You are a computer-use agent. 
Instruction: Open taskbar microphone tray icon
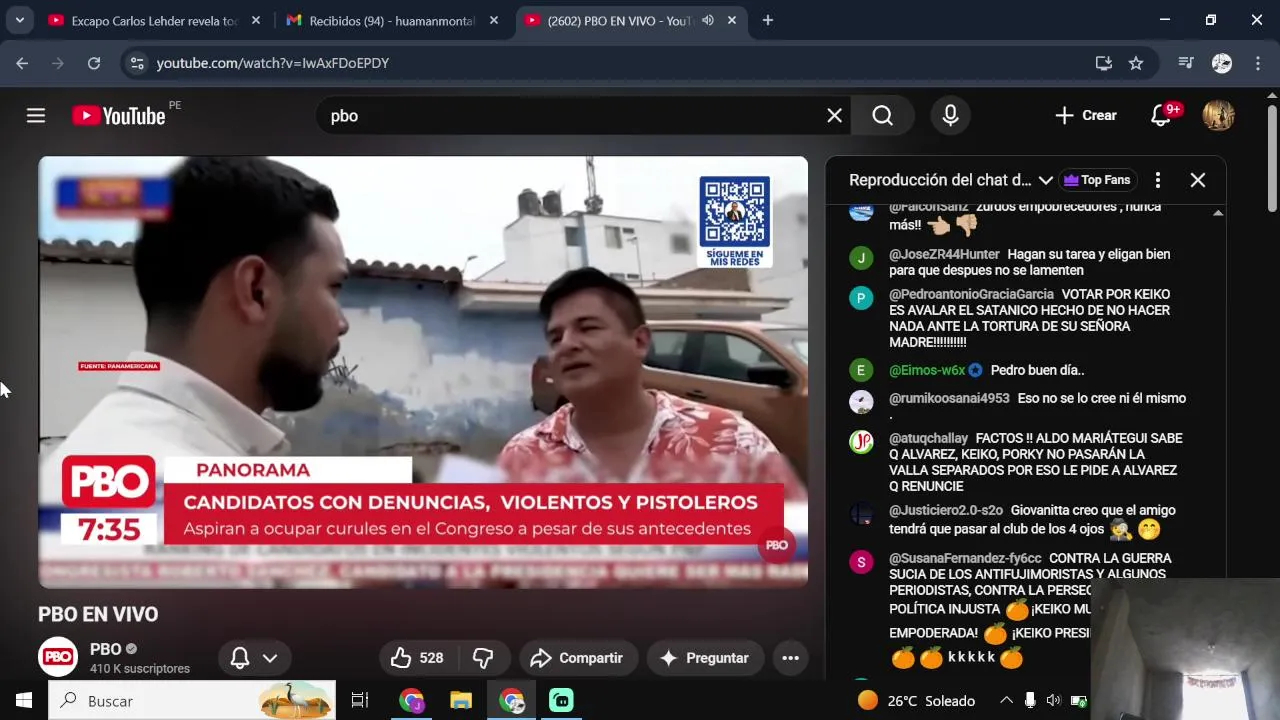pyautogui.click(x=1029, y=701)
